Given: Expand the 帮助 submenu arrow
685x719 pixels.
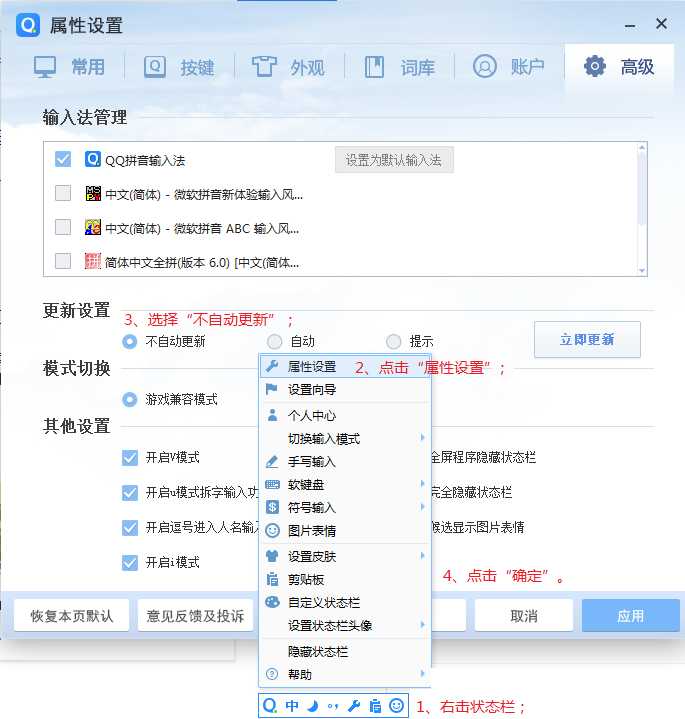Looking at the screenshot, I should (x=422, y=673).
